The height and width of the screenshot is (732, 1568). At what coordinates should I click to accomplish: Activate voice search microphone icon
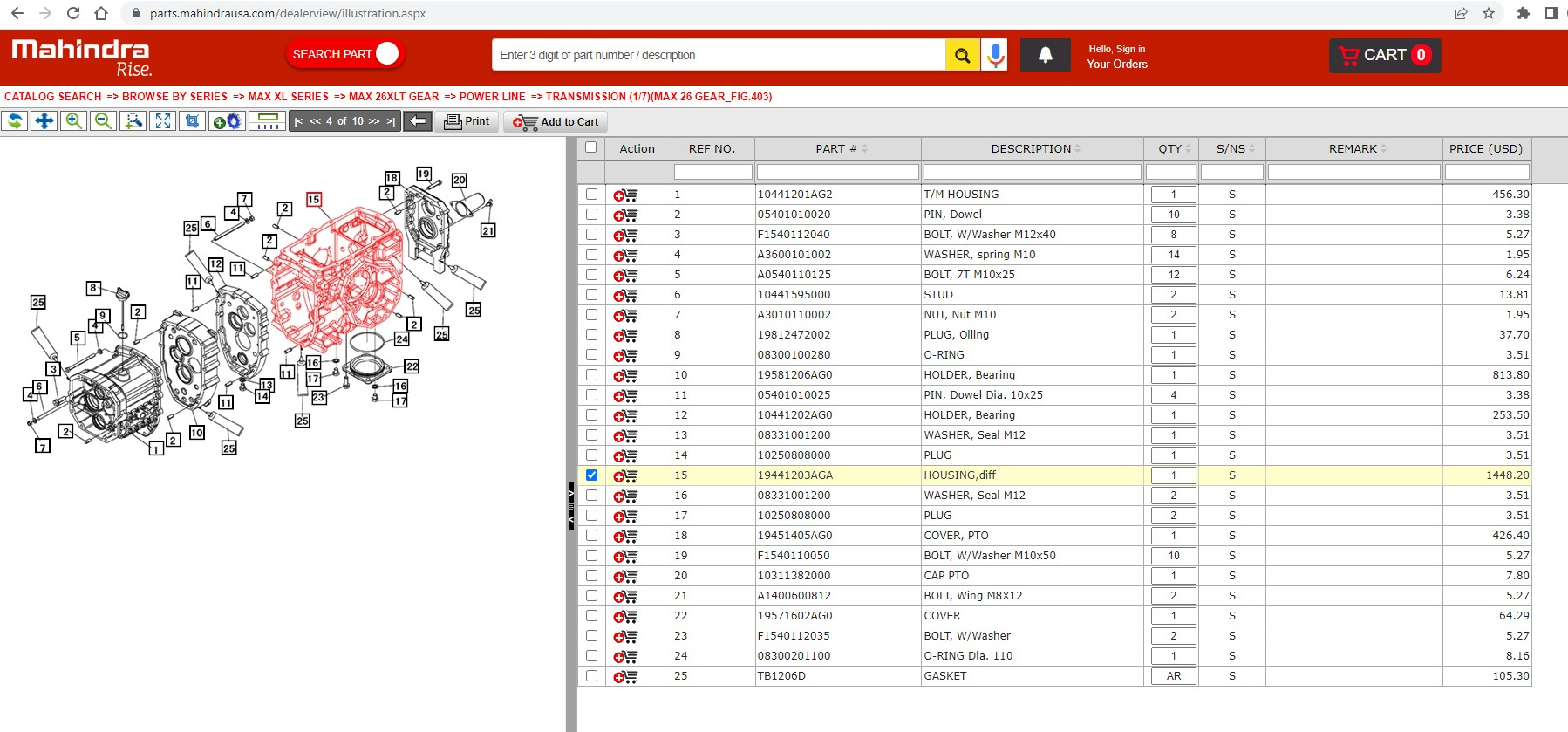pyautogui.click(x=994, y=55)
